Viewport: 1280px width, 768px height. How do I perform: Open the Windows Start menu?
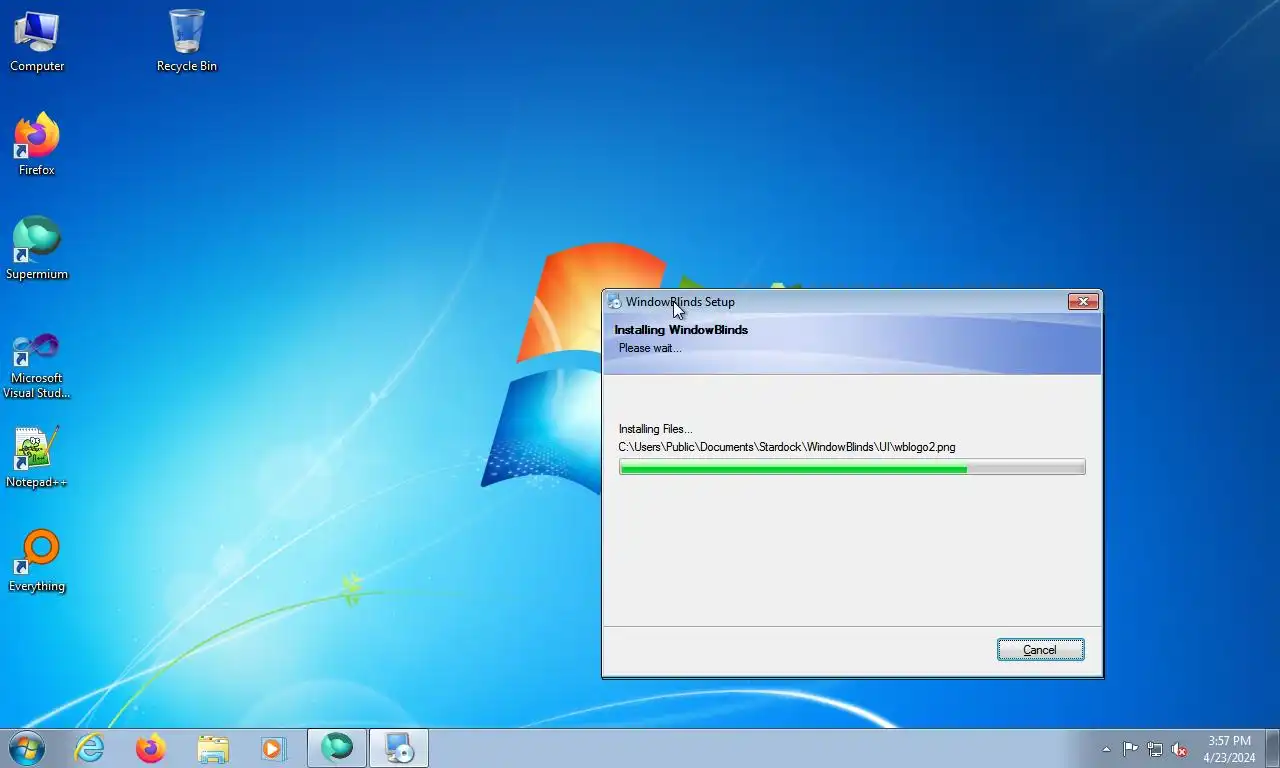click(27, 748)
